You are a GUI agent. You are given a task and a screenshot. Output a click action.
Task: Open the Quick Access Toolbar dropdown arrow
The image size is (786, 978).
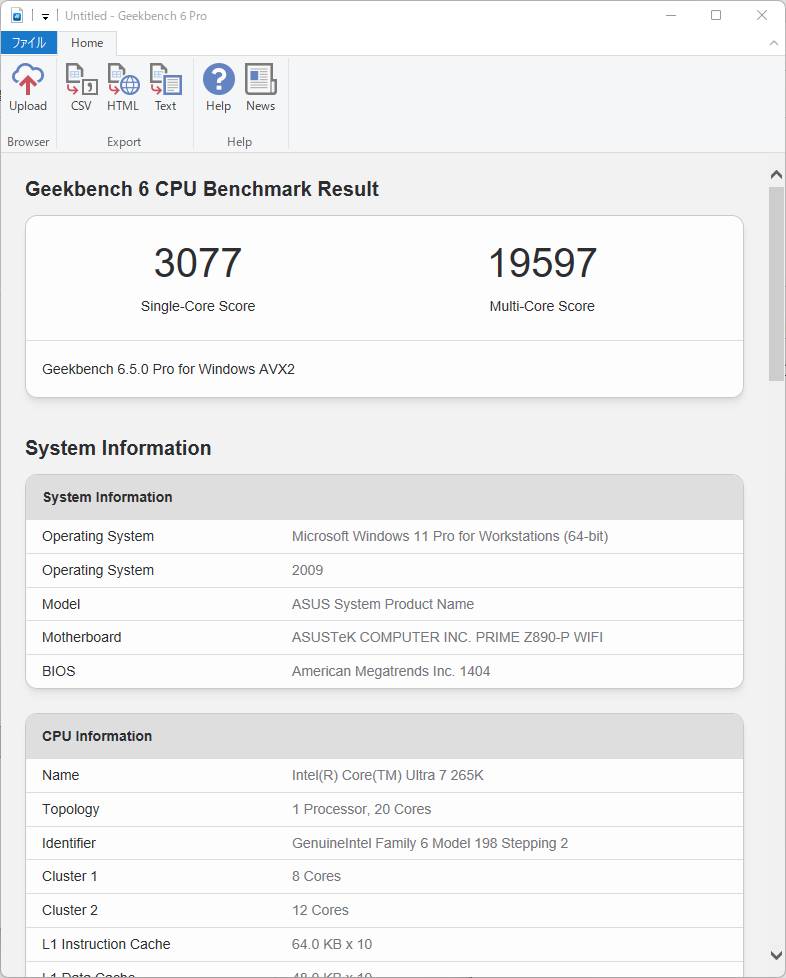(x=45, y=17)
